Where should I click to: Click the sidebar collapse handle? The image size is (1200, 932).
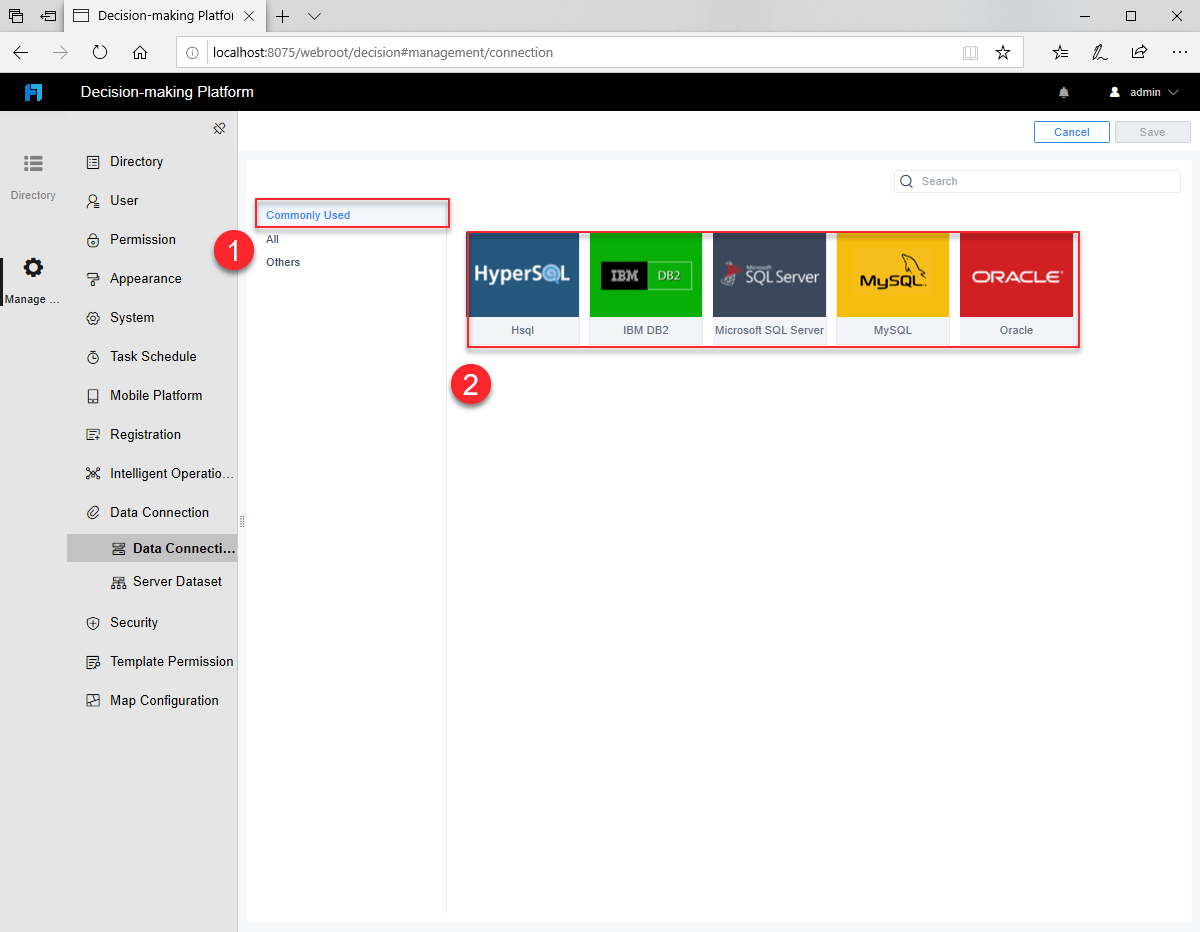(242, 521)
